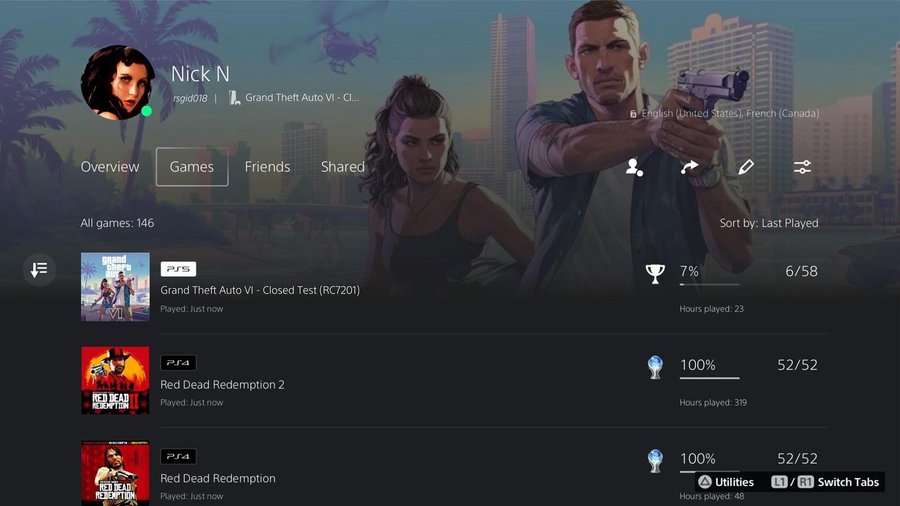
Task: Go to the Shared tab
Action: click(343, 167)
